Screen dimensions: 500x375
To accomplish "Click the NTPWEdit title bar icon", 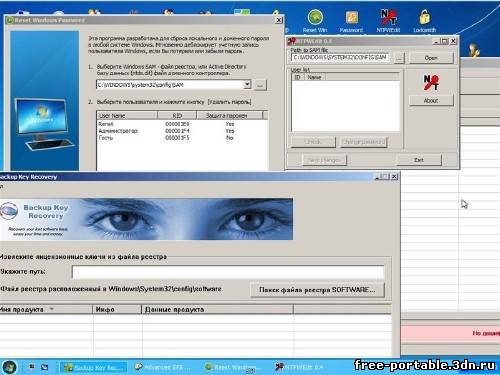I will click(292, 41).
